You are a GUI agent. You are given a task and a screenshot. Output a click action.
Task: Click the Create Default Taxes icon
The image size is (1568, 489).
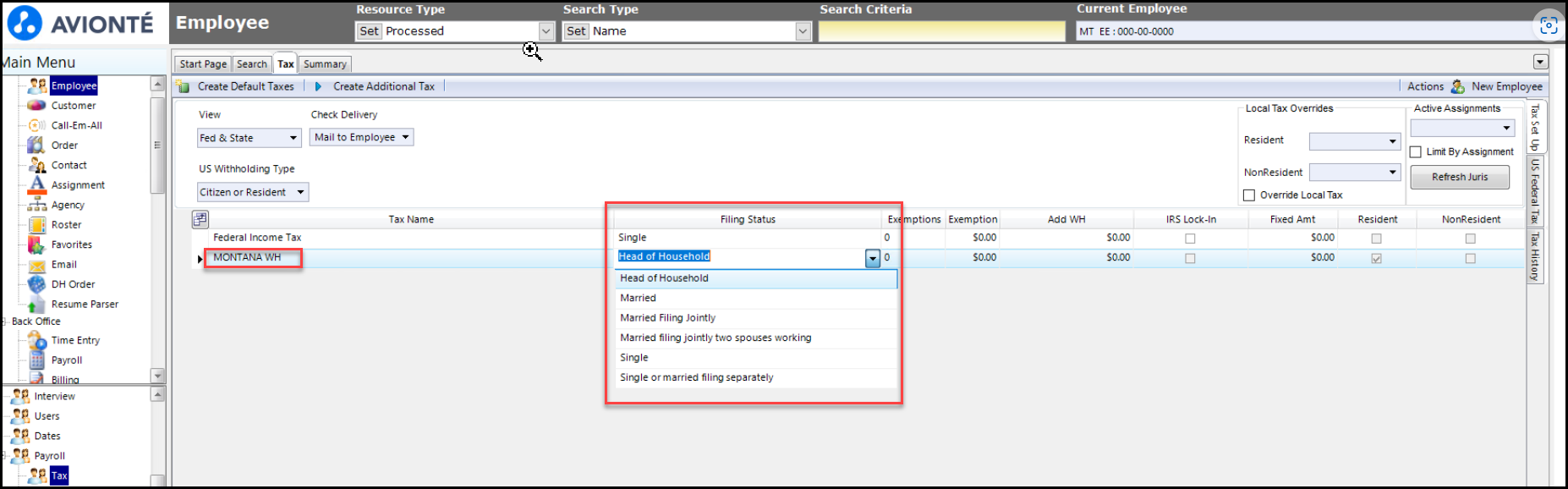[x=184, y=86]
